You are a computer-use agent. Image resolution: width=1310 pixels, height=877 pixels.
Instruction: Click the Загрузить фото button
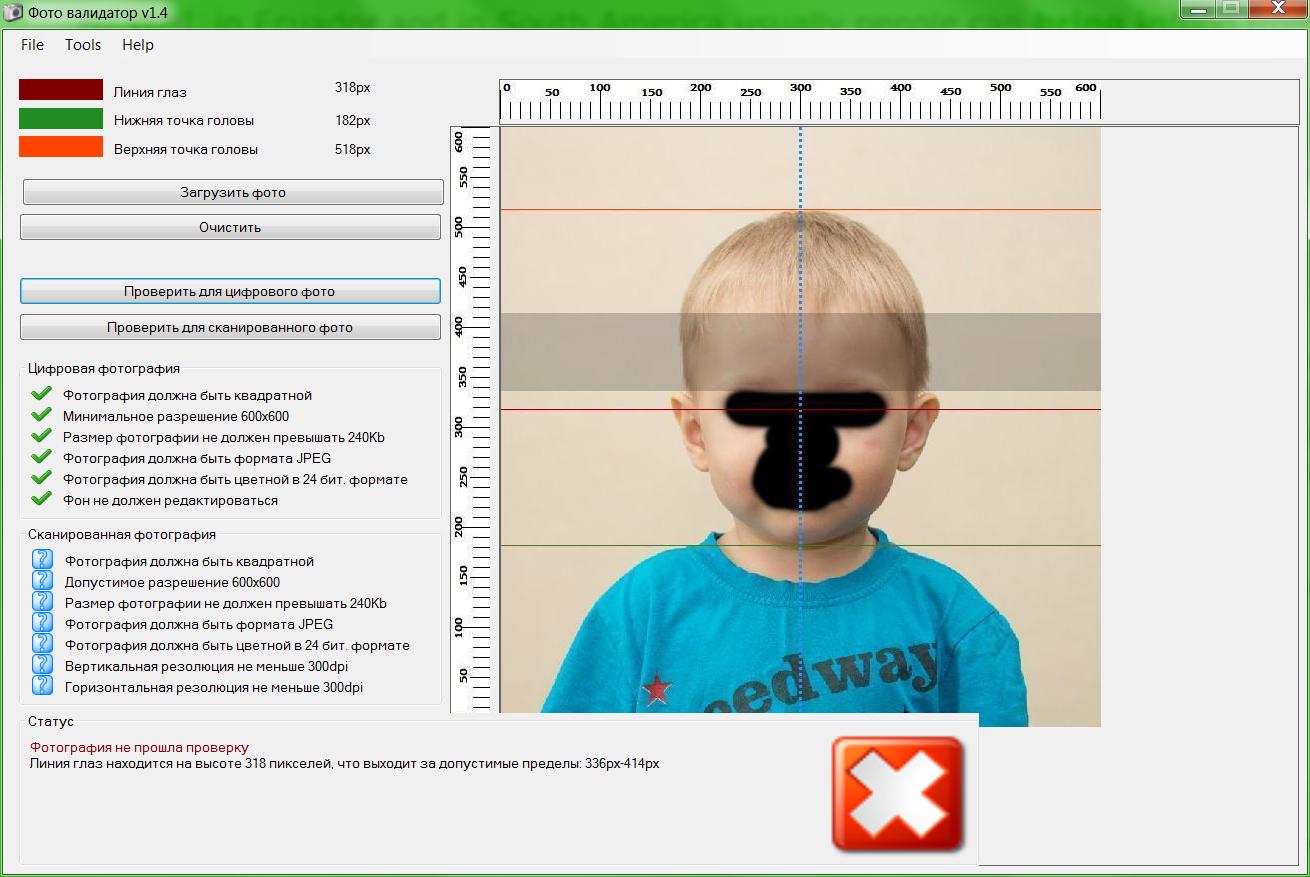233,192
